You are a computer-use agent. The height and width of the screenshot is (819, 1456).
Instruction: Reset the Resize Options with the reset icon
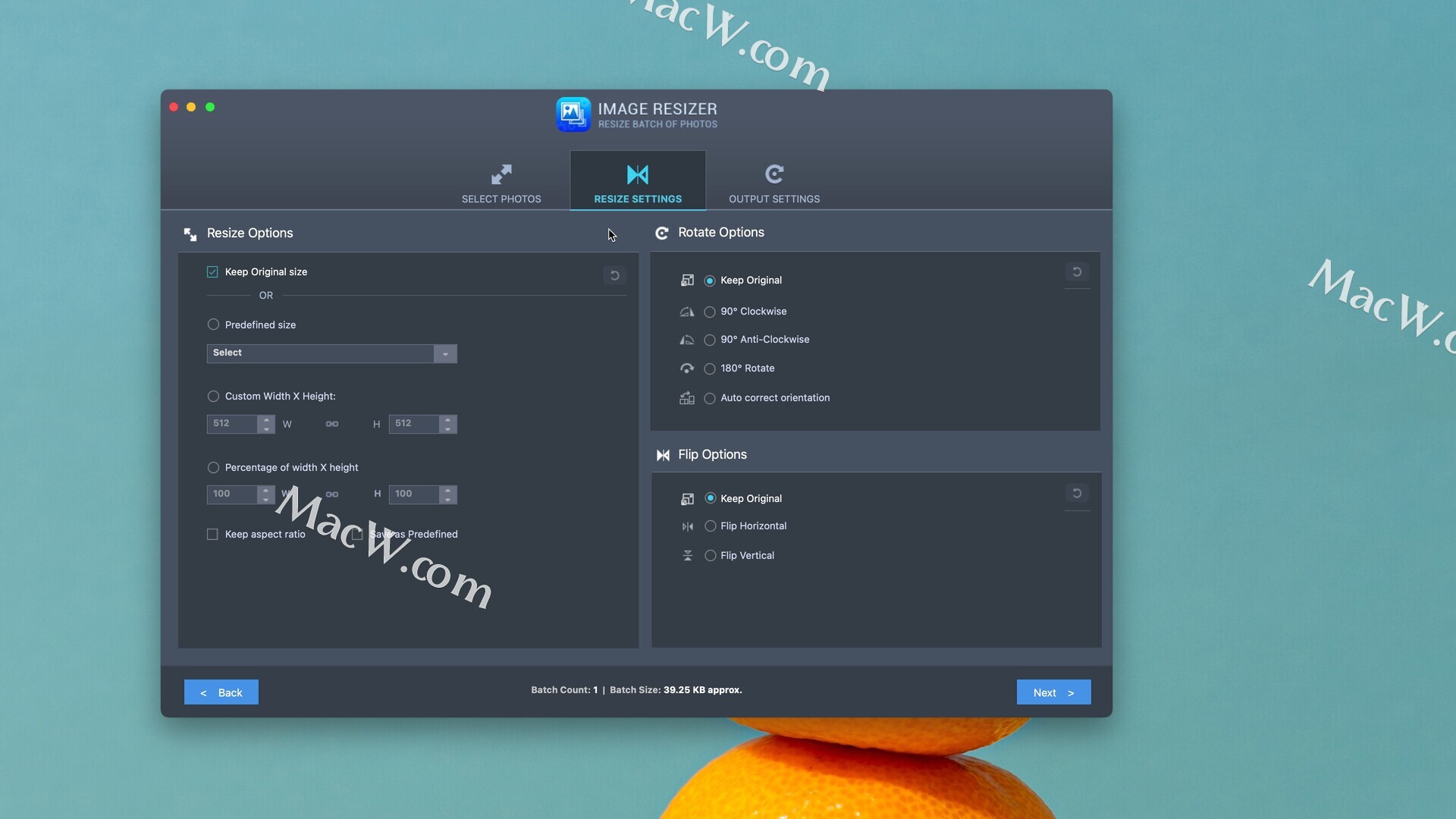tap(615, 275)
